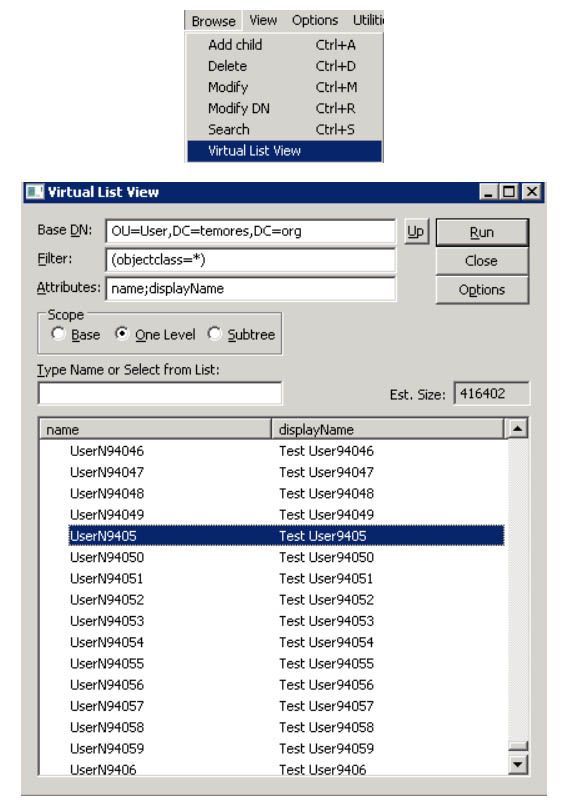Click the Est. Size value field
Image resolution: width=564 pixels, height=805 pixels.
(491, 394)
